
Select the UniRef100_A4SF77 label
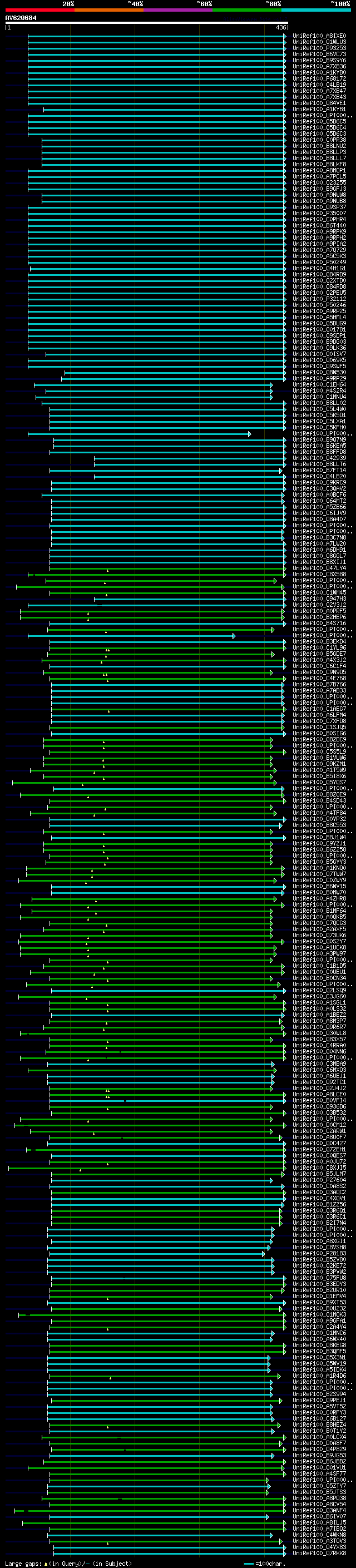(x=319, y=1473)
